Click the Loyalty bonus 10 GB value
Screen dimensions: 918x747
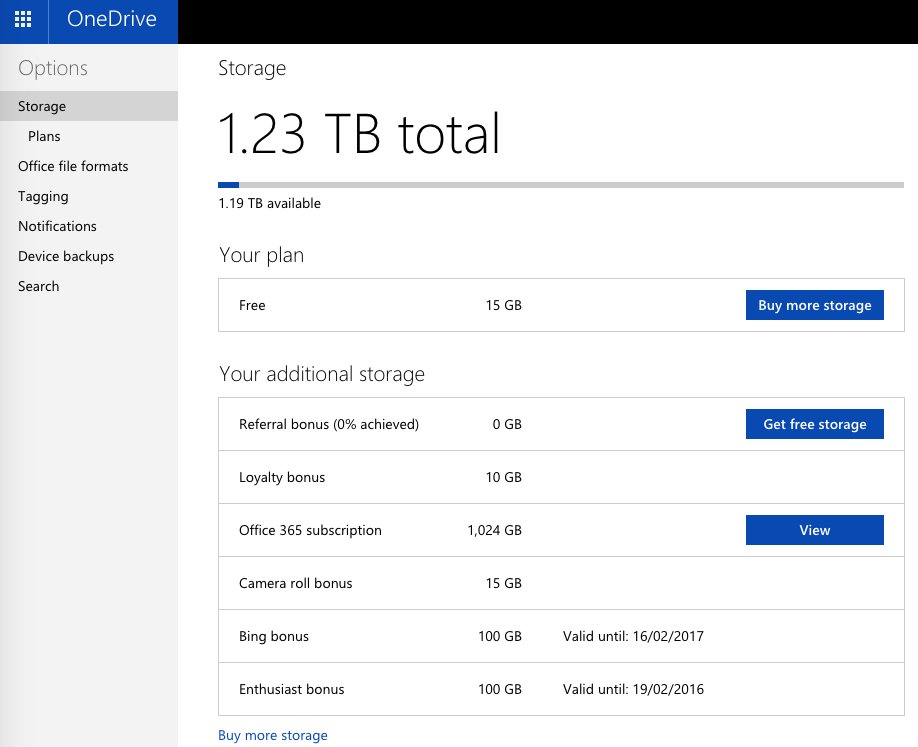point(503,477)
